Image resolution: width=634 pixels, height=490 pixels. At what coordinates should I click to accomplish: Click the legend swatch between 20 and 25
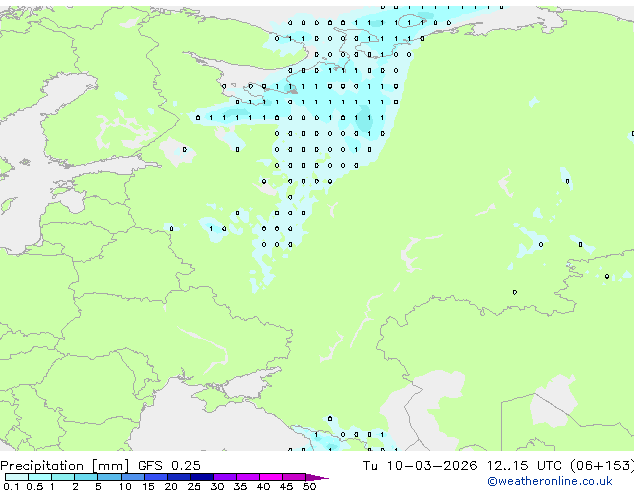178,477
